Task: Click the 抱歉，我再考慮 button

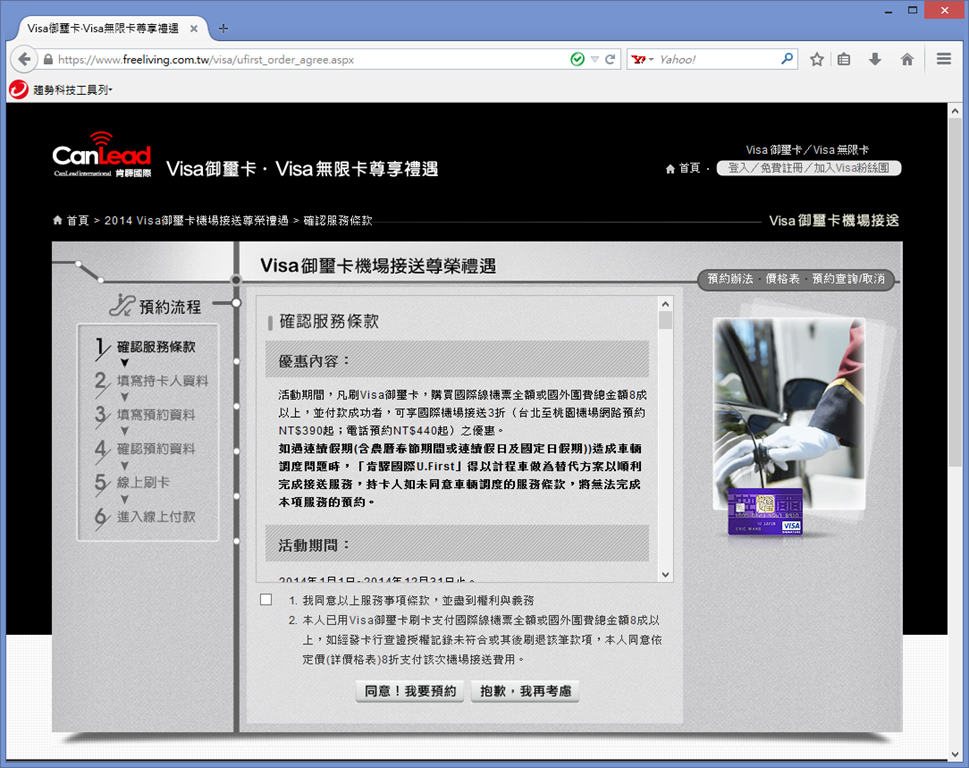Action: click(x=525, y=691)
